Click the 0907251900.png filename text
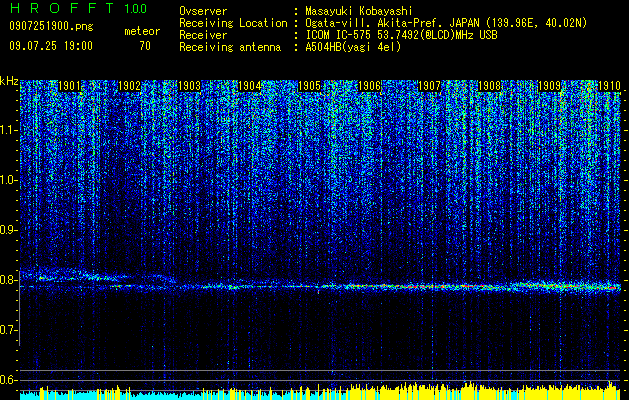 click(x=51, y=26)
